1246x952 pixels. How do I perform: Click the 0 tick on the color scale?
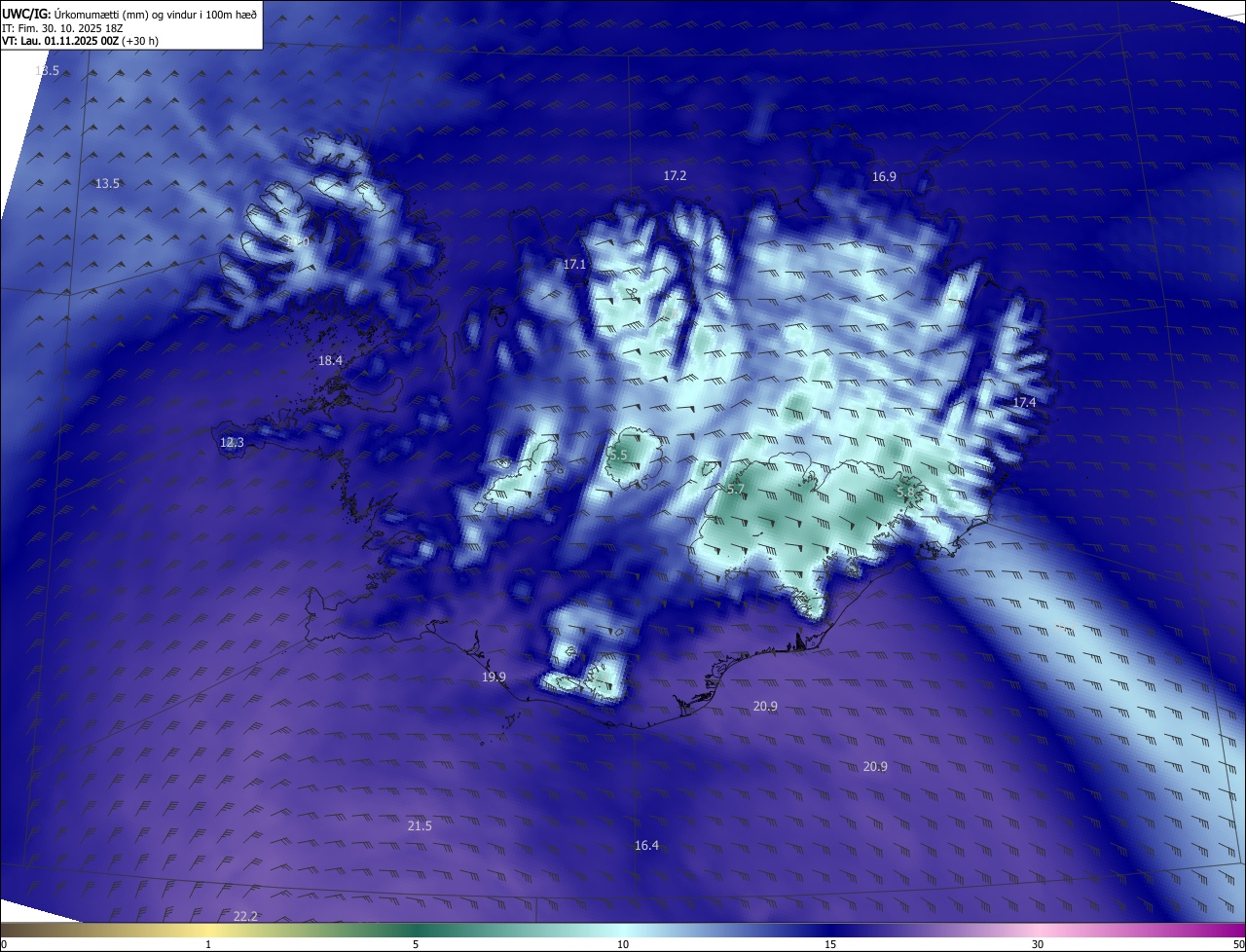4,944
